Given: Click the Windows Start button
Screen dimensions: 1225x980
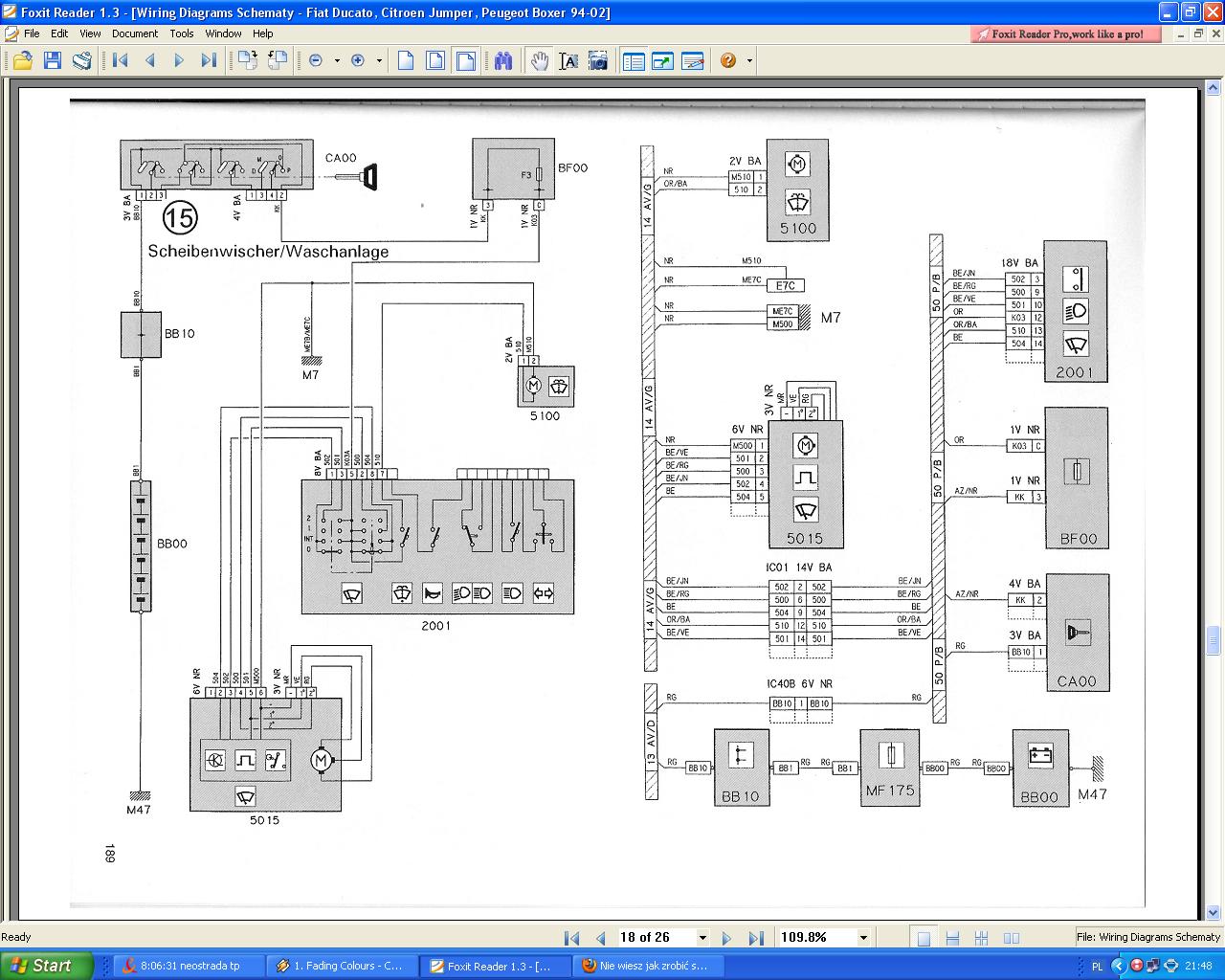Looking at the screenshot, I should [x=46, y=966].
